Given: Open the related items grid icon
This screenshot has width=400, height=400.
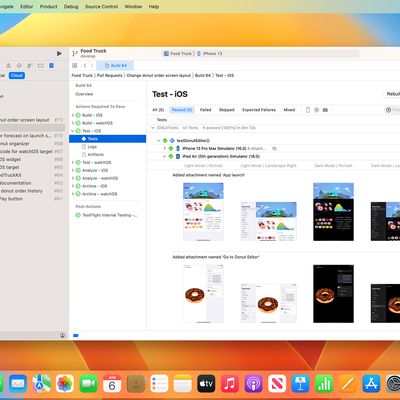Looking at the screenshot, I should pyautogui.click(x=75, y=65).
